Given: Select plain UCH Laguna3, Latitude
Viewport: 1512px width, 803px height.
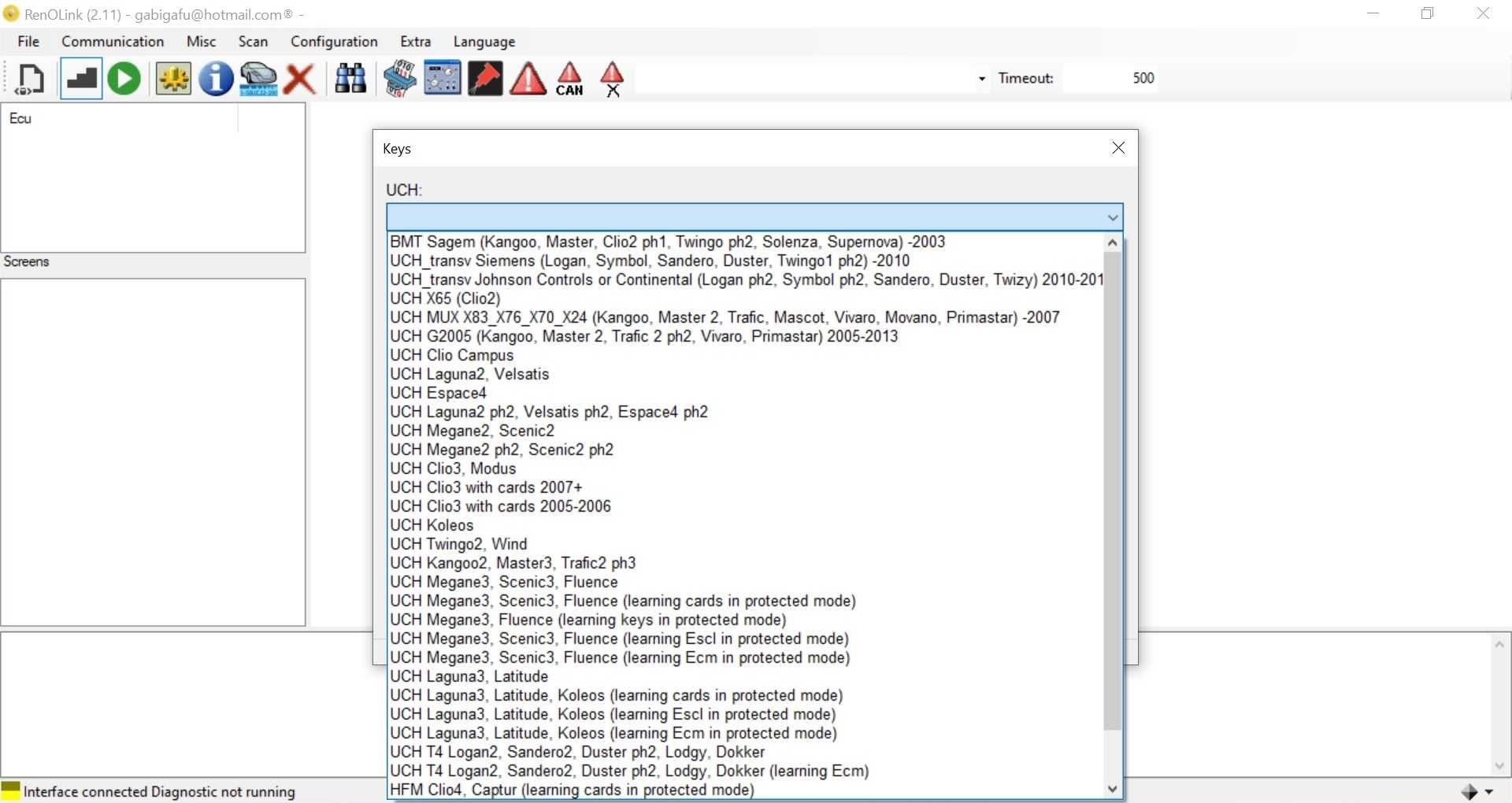Looking at the screenshot, I should pos(746,676).
